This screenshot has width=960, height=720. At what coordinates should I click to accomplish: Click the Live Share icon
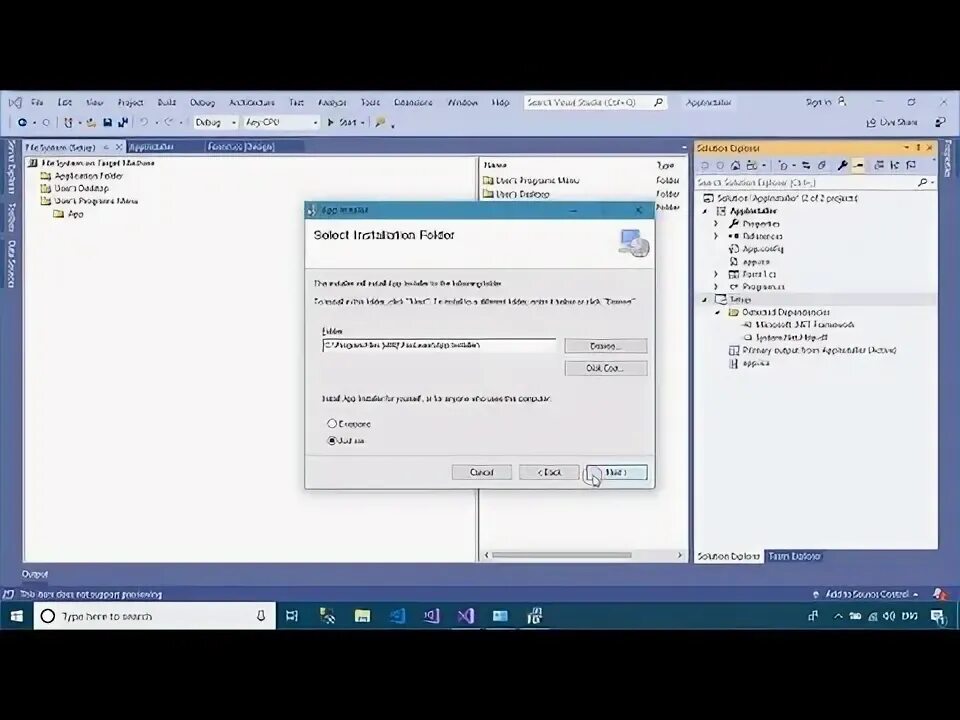point(871,122)
